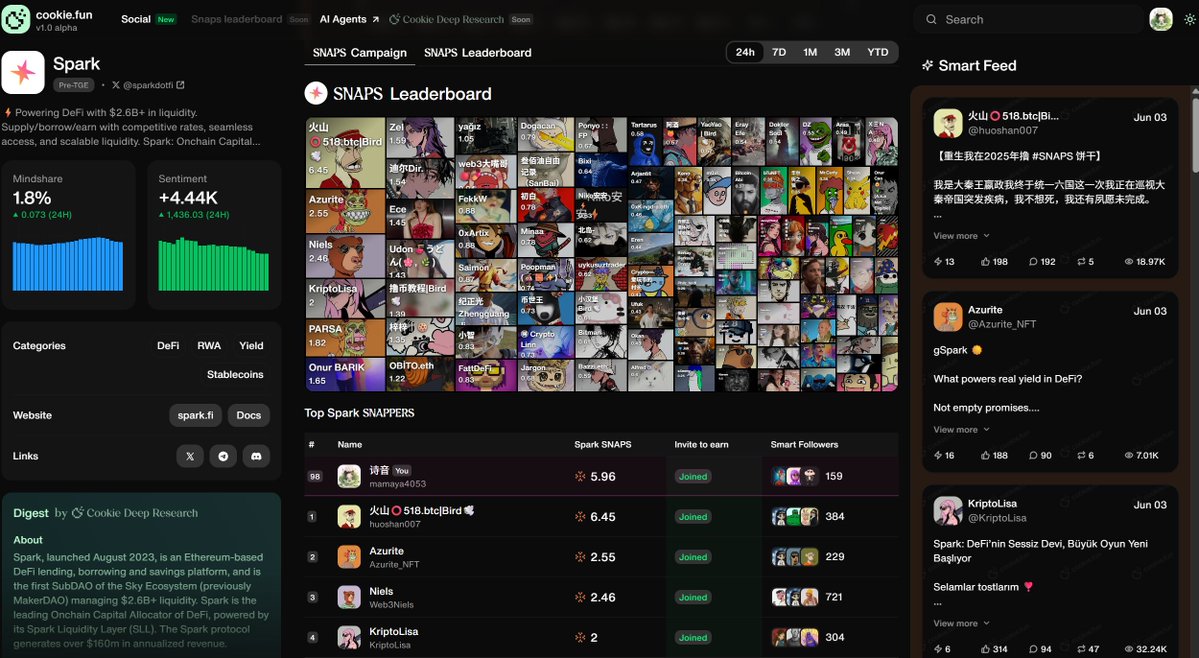Click Azurite's avatar in Smart Feed
Viewport: 1199px width, 658px height.
tap(947, 316)
